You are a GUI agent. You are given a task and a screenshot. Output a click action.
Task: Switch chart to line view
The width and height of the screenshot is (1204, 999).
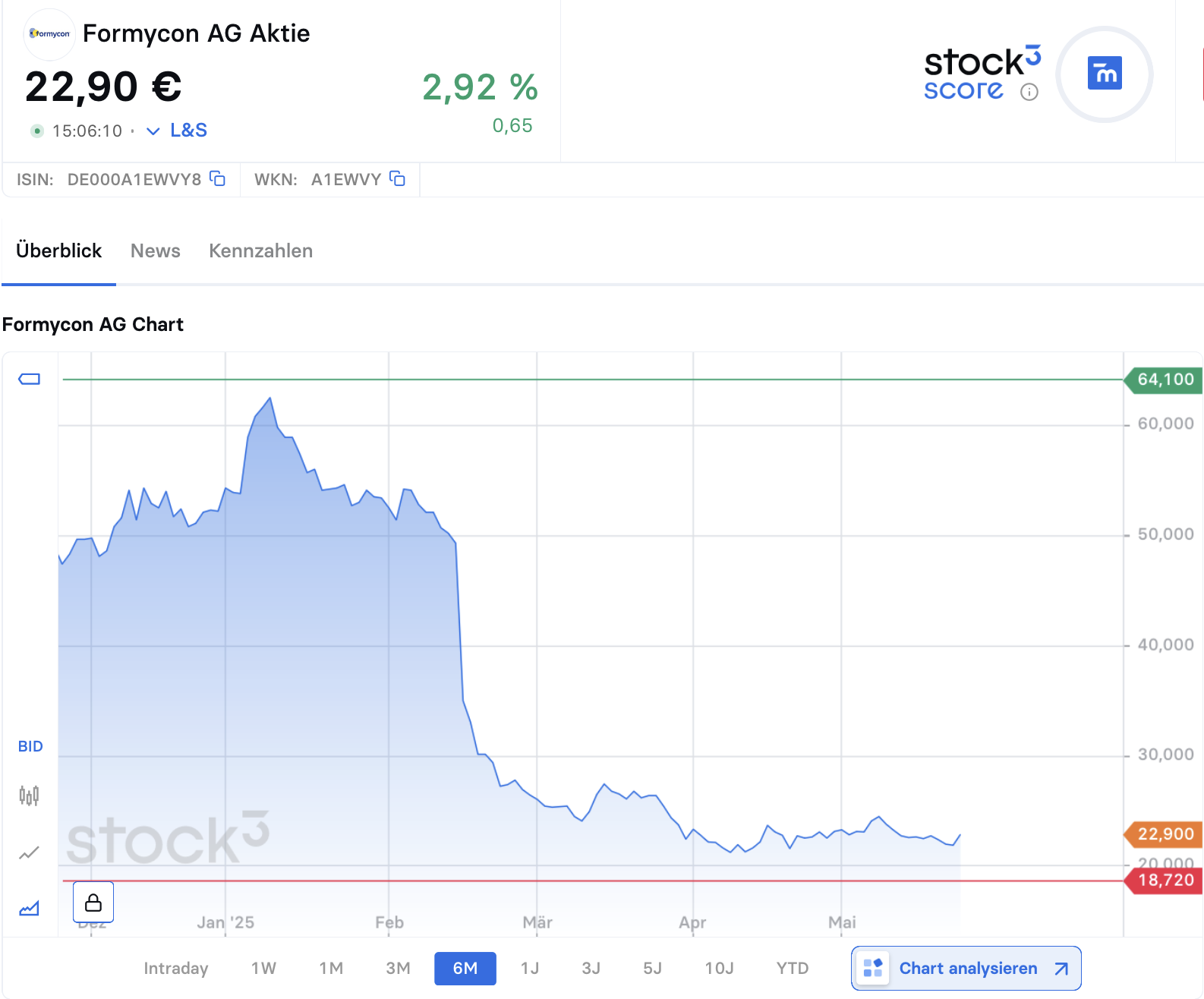click(29, 852)
